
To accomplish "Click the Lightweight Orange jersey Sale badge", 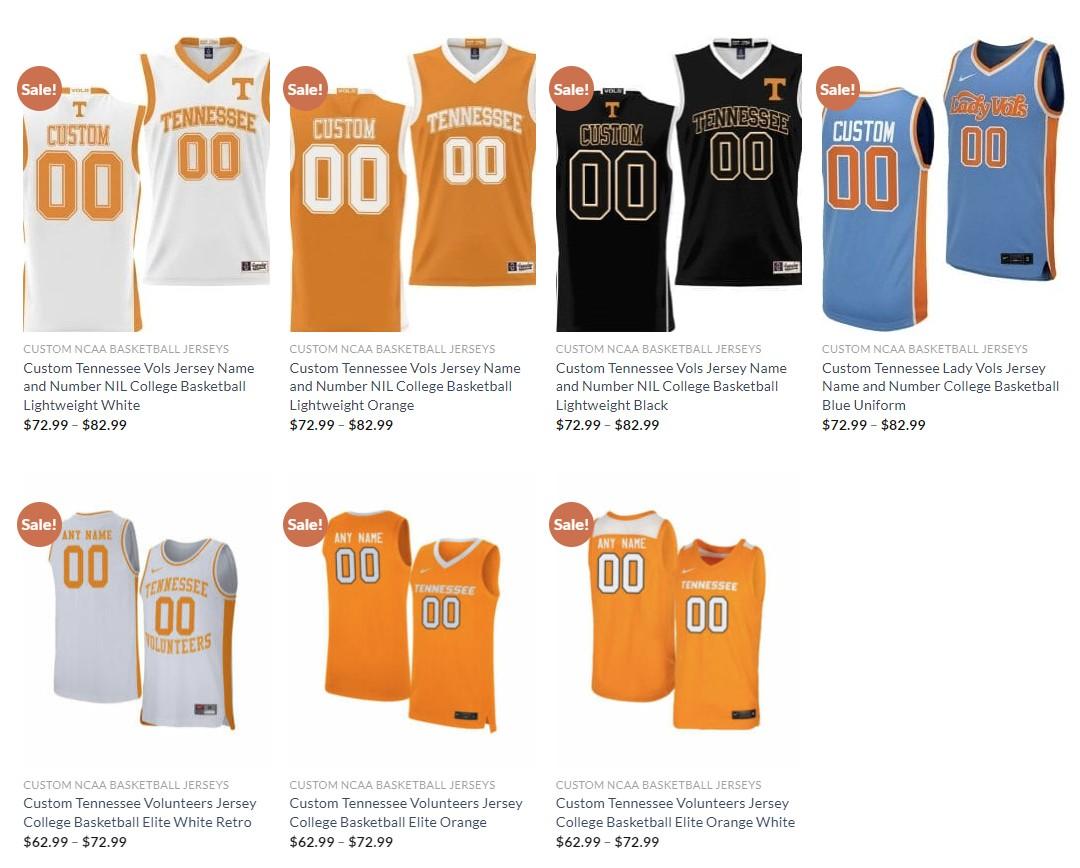I will tap(305, 89).
